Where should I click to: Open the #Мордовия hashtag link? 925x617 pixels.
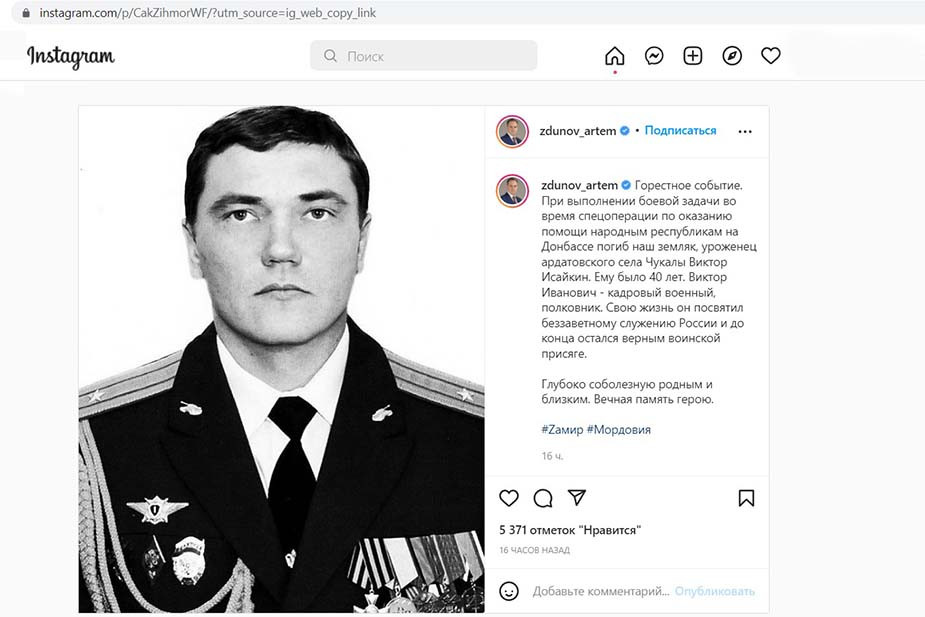(x=618, y=429)
